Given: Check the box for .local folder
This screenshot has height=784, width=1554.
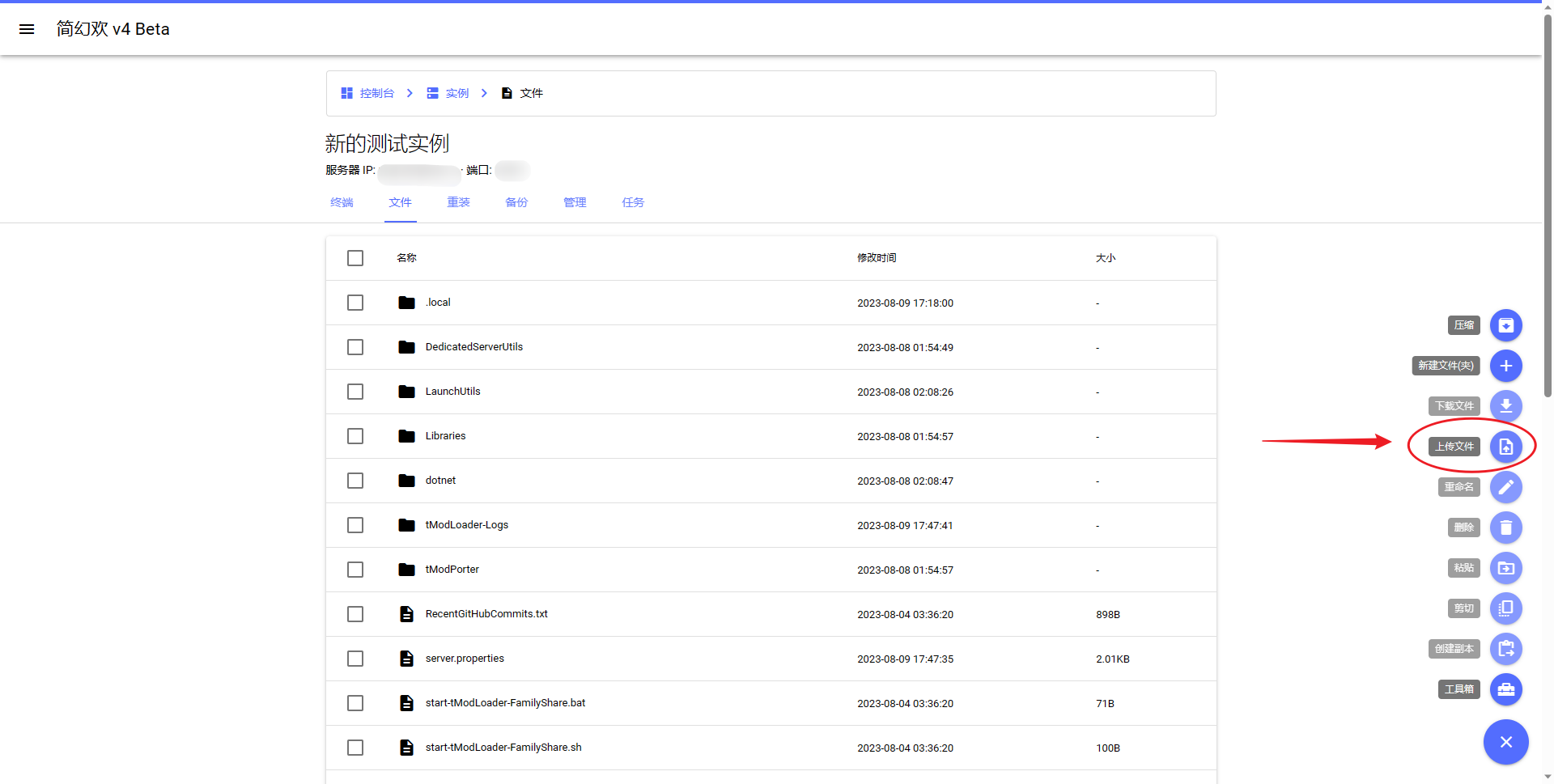Looking at the screenshot, I should pyautogui.click(x=355, y=303).
